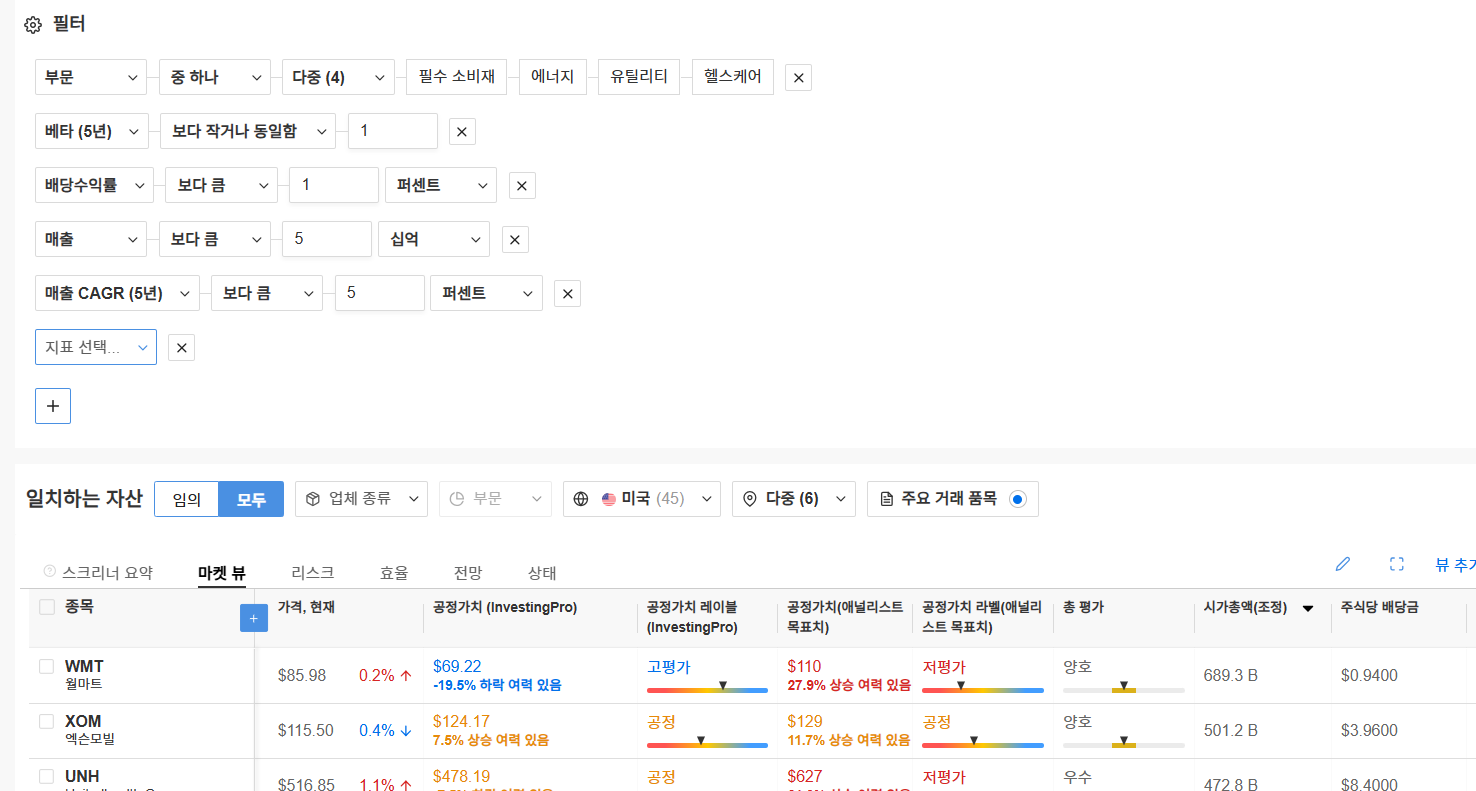Click the 베타 (5년) value input field
The height and width of the screenshot is (791, 1476).
click(x=393, y=131)
